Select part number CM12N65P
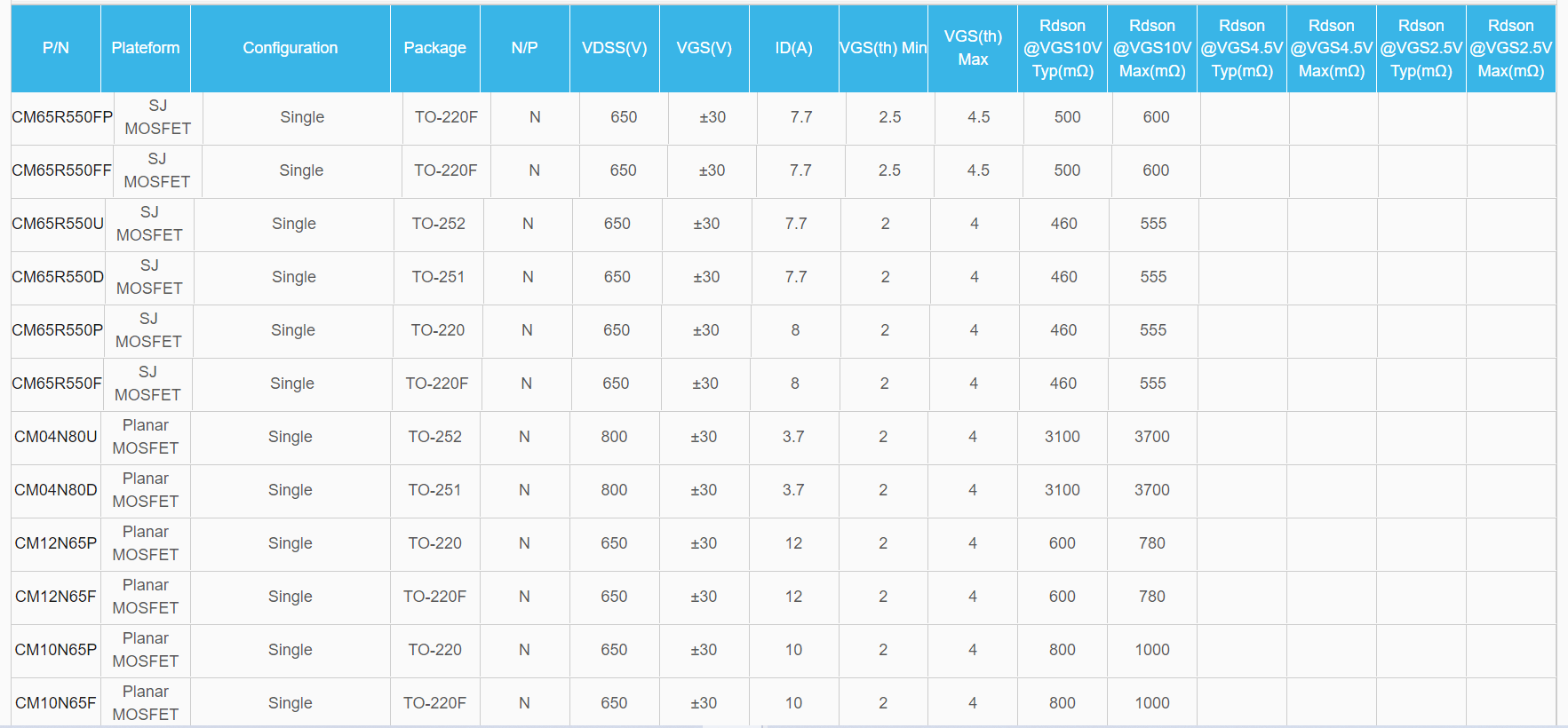Screen dimensions: 1568x728 click(56, 543)
